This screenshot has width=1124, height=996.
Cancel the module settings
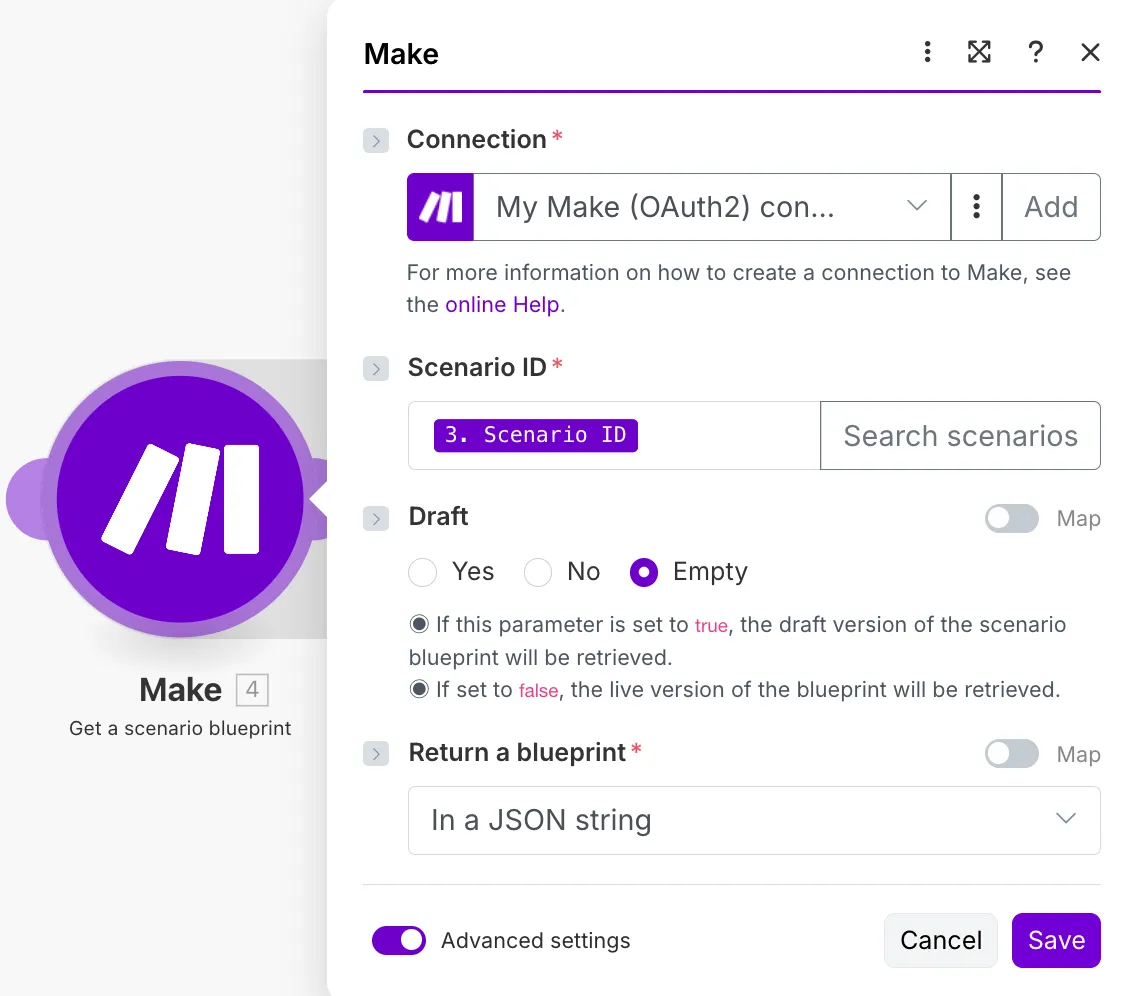[940, 940]
